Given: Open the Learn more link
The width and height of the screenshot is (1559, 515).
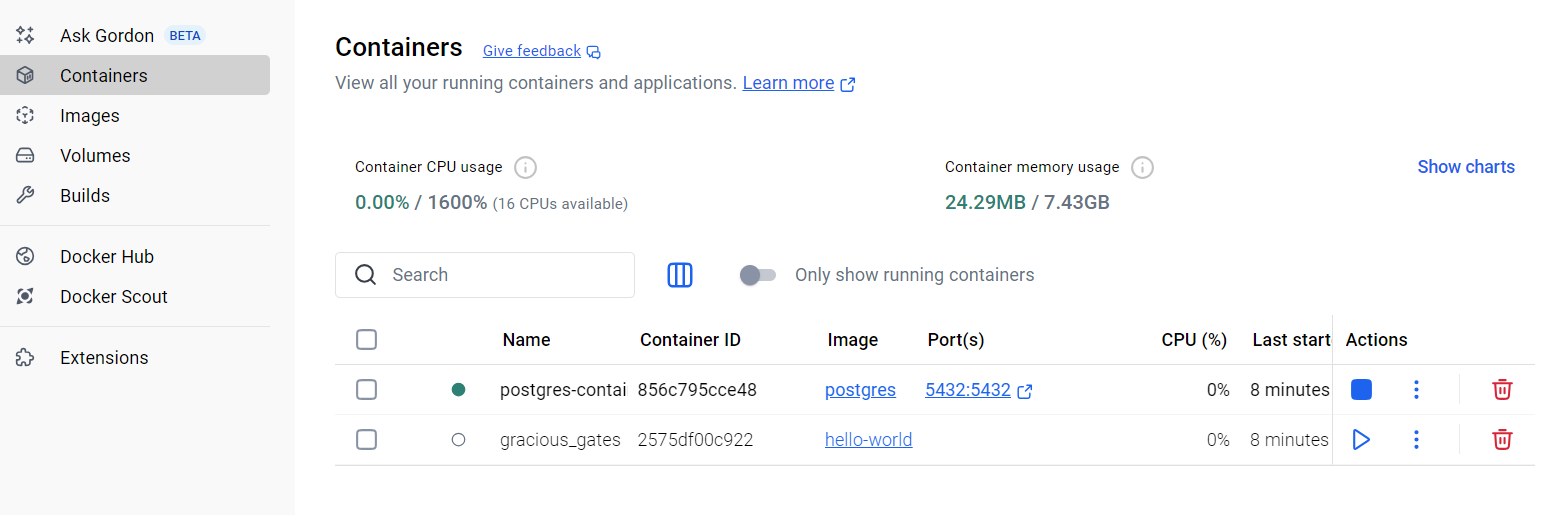Looking at the screenshot, I should tap(788, 83).
